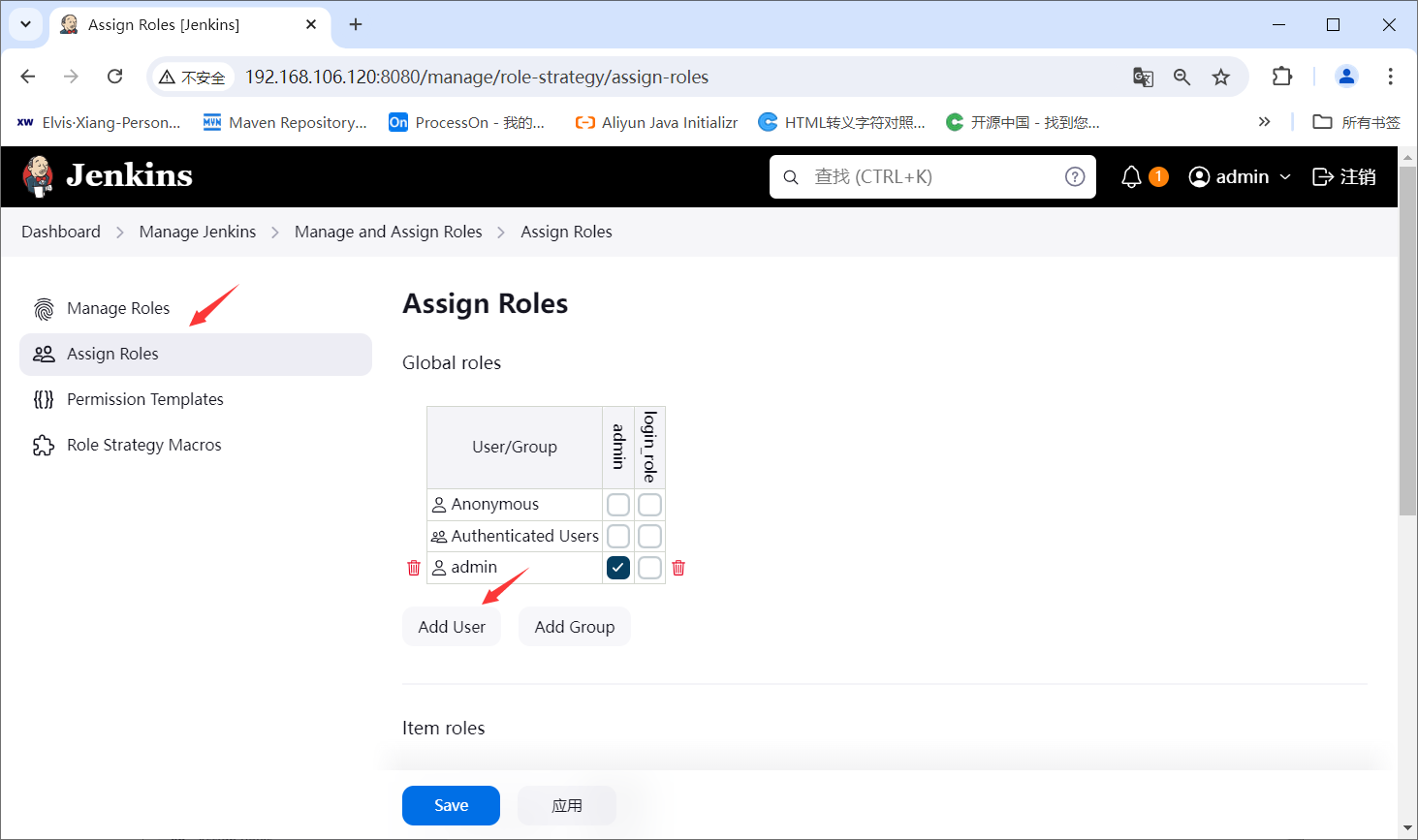
Task: Delete admin row using left trash icon
Action: pyautogui.click(x=414, y=568)
